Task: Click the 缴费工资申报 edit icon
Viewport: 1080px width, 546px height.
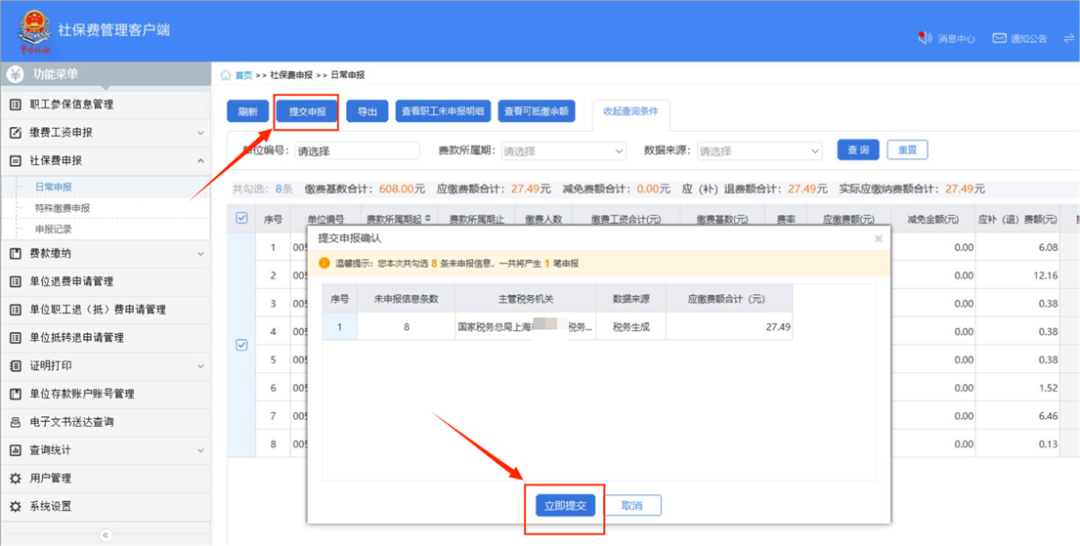Action: click(15, 132)
